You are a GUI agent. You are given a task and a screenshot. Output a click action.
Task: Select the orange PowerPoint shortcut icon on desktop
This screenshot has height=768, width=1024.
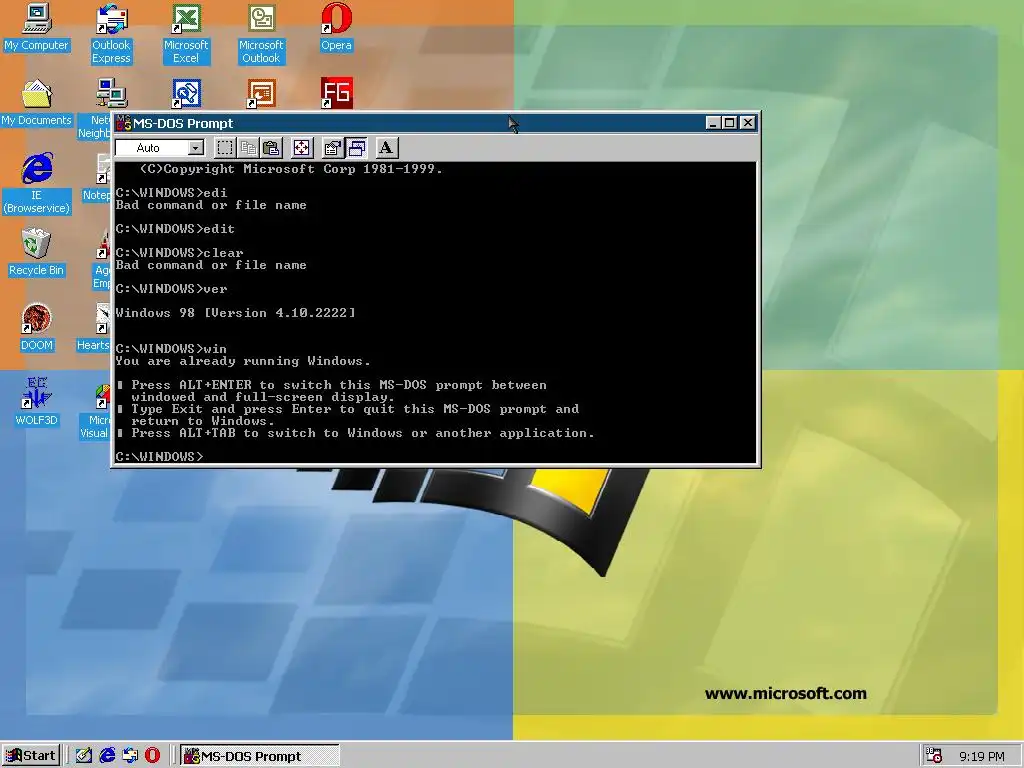(x=261, y=94)
